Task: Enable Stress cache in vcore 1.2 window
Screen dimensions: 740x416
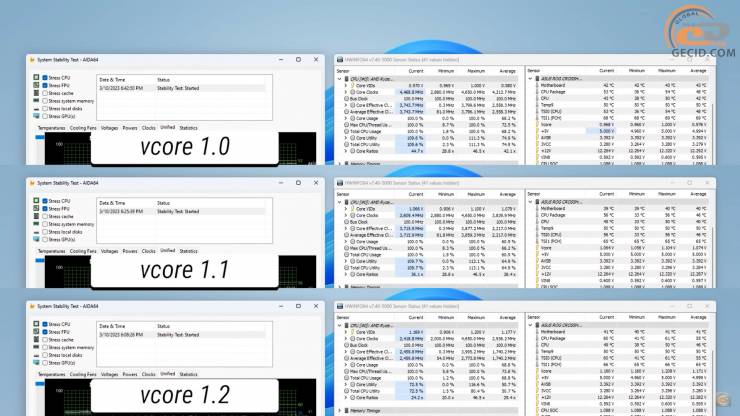Action: pyautogui.click(x=45, y=340)
